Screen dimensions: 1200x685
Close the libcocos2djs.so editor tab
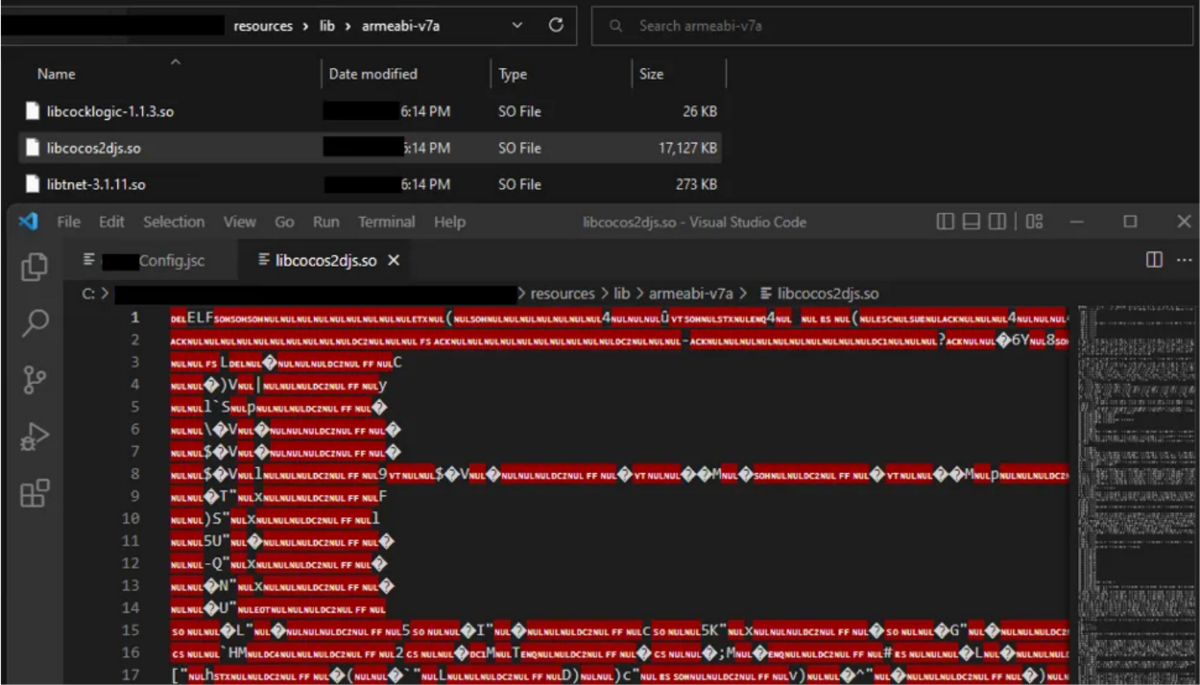(x=394, y=260)
